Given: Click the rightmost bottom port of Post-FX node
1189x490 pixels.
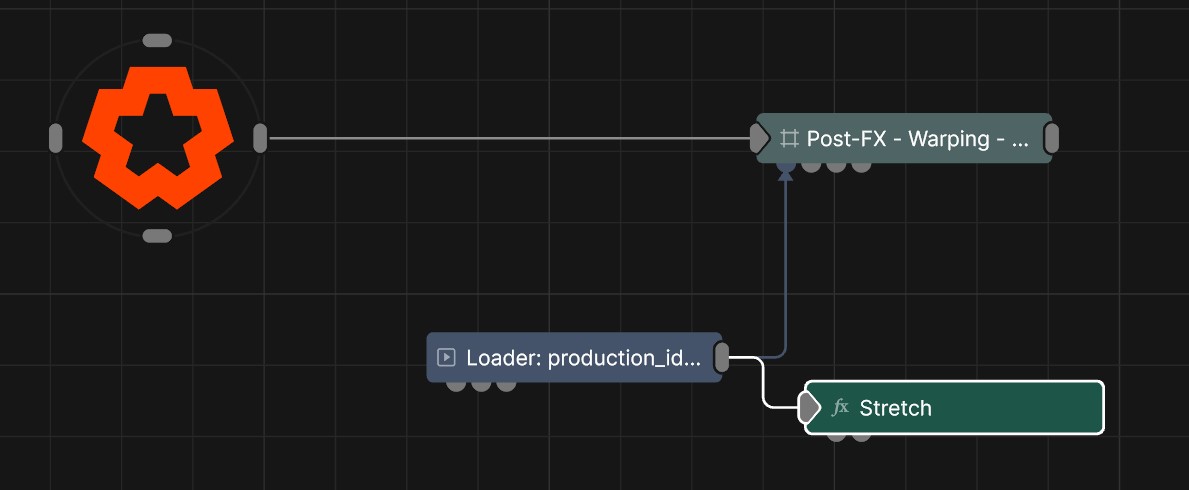Looking at the screenshot, I should pyautogui.click(x=860, y=165).
